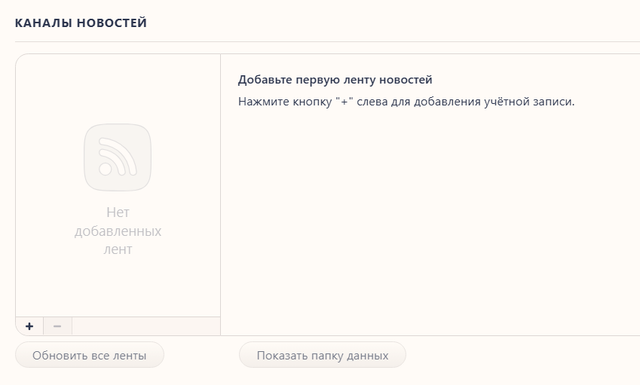
Task: Click the word «лент» in the empty list
Action: point(118,249)
